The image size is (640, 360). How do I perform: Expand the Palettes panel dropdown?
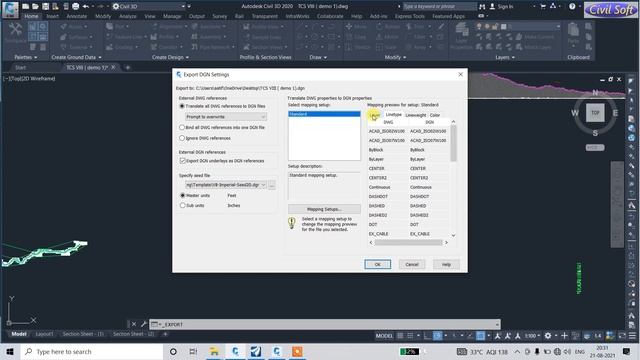(x=26, y=58)
